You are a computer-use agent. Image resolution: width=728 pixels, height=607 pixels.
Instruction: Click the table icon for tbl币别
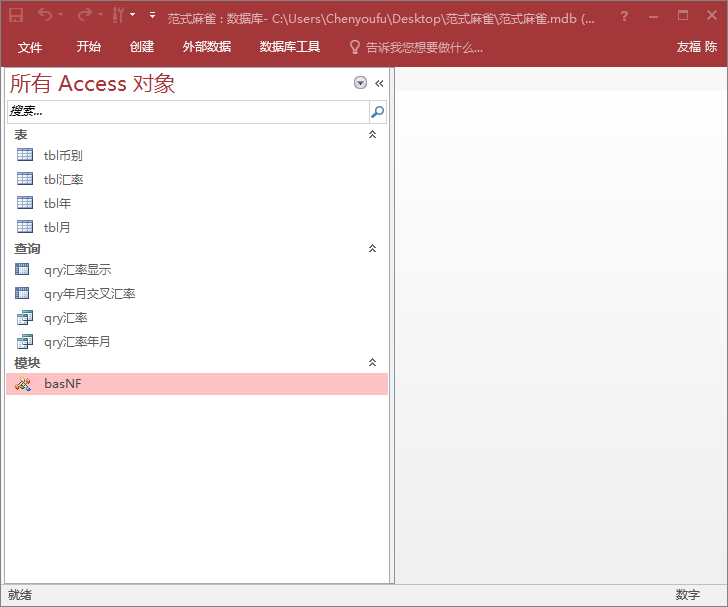pos(25,155)
